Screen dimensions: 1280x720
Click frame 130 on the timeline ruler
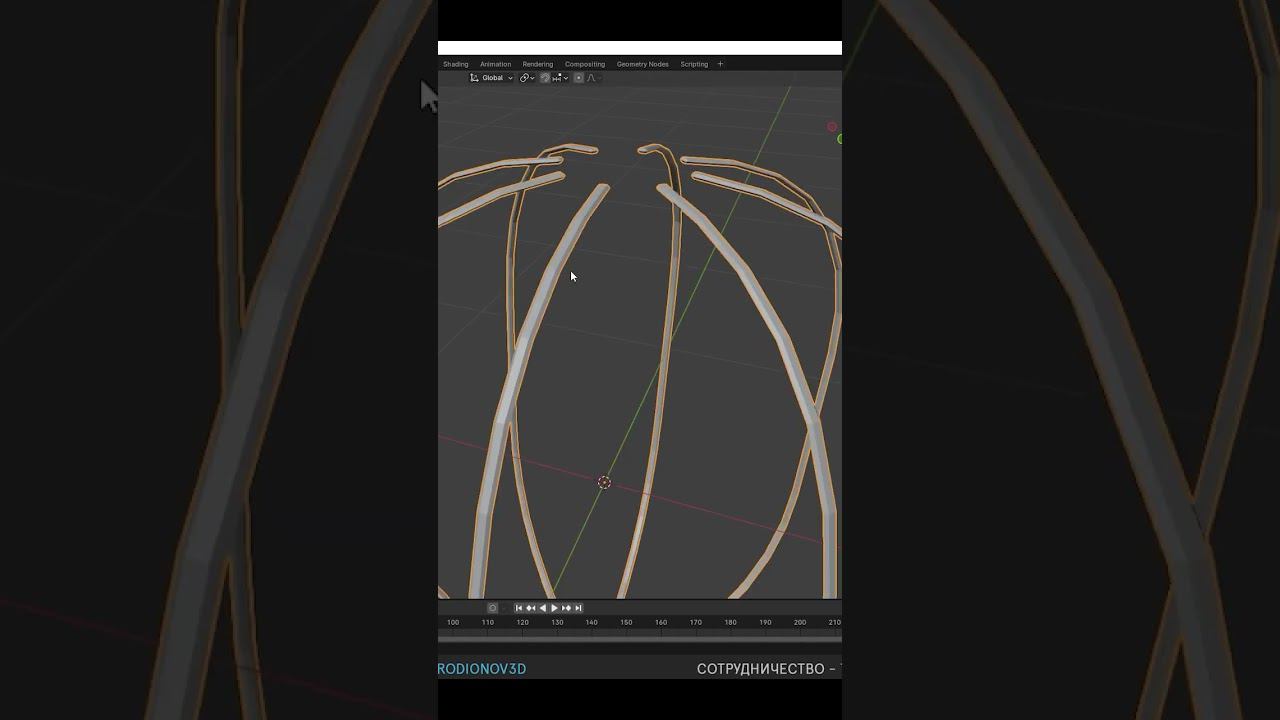[557, 622]
